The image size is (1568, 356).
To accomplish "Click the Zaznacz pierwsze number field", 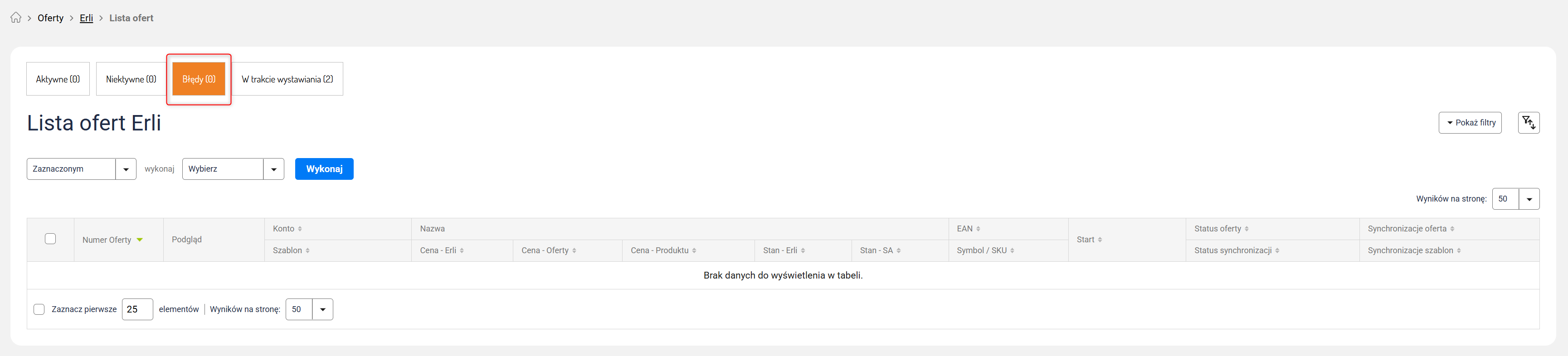I will (x=137, y=309).
